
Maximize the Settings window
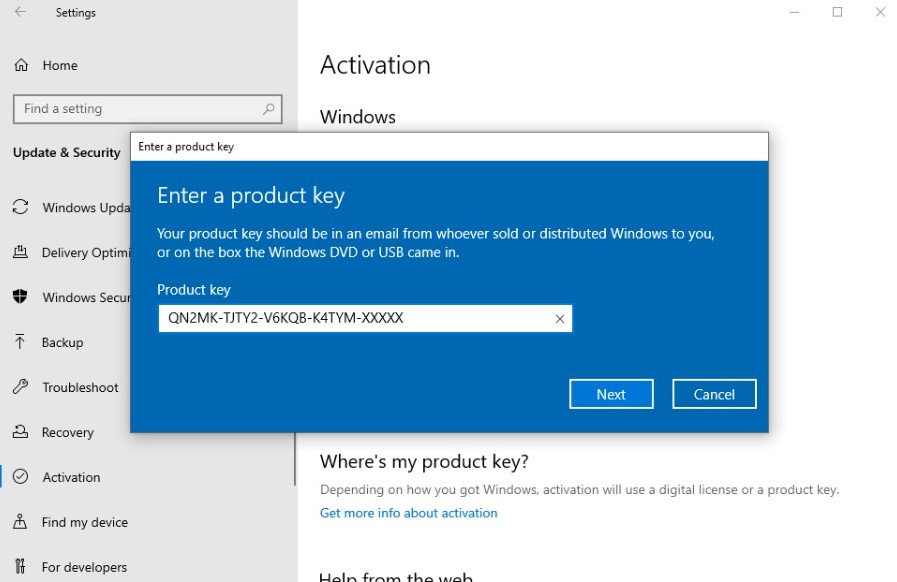tap(837, 12)
